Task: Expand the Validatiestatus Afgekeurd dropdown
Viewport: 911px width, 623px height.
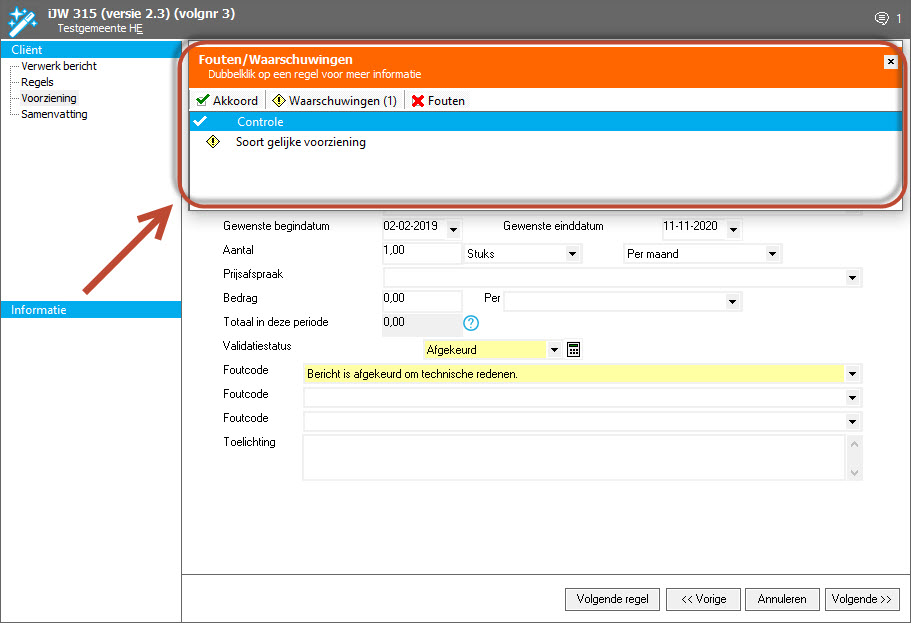Action: point(554,350)
